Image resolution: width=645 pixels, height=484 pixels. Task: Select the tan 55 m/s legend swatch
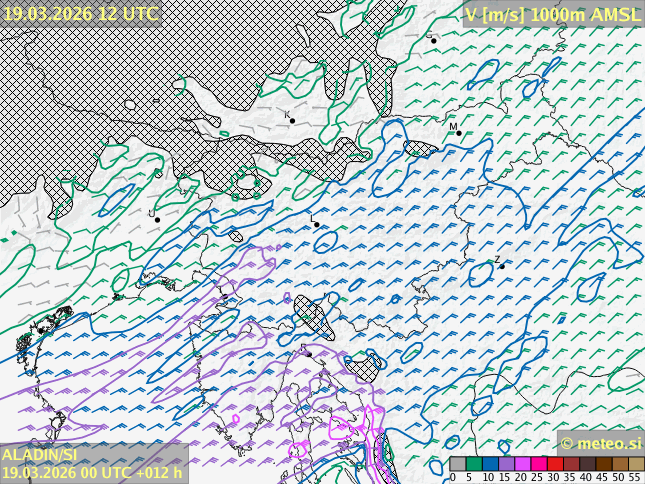636,464
